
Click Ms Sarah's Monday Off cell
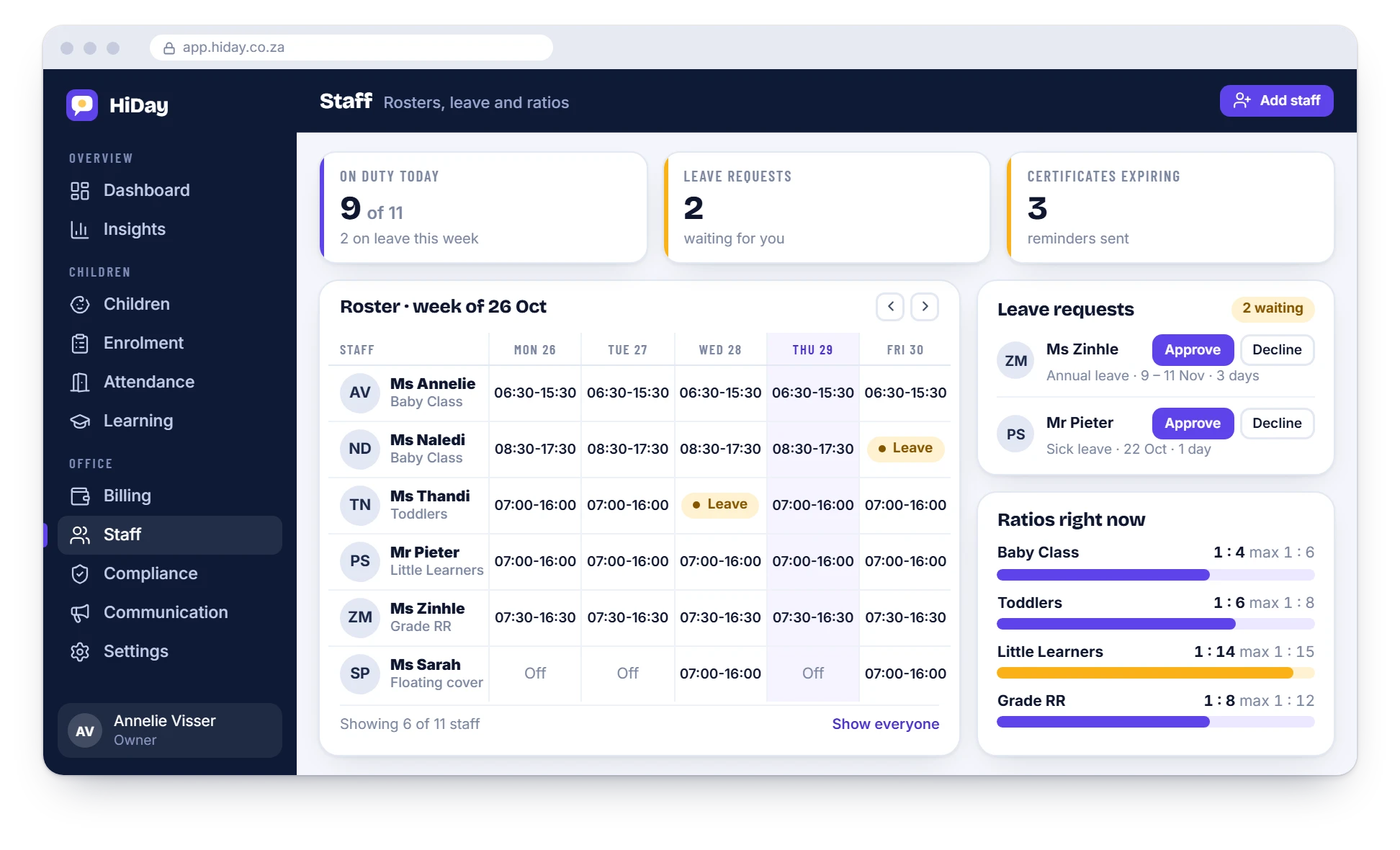pyautogui.click(x=535, y=674)
